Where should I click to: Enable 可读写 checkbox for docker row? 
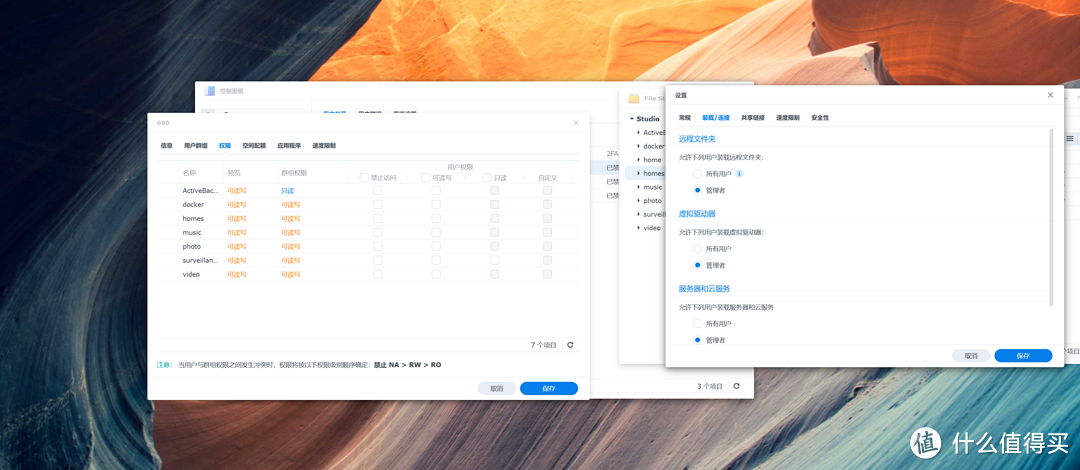click(436, 204)
